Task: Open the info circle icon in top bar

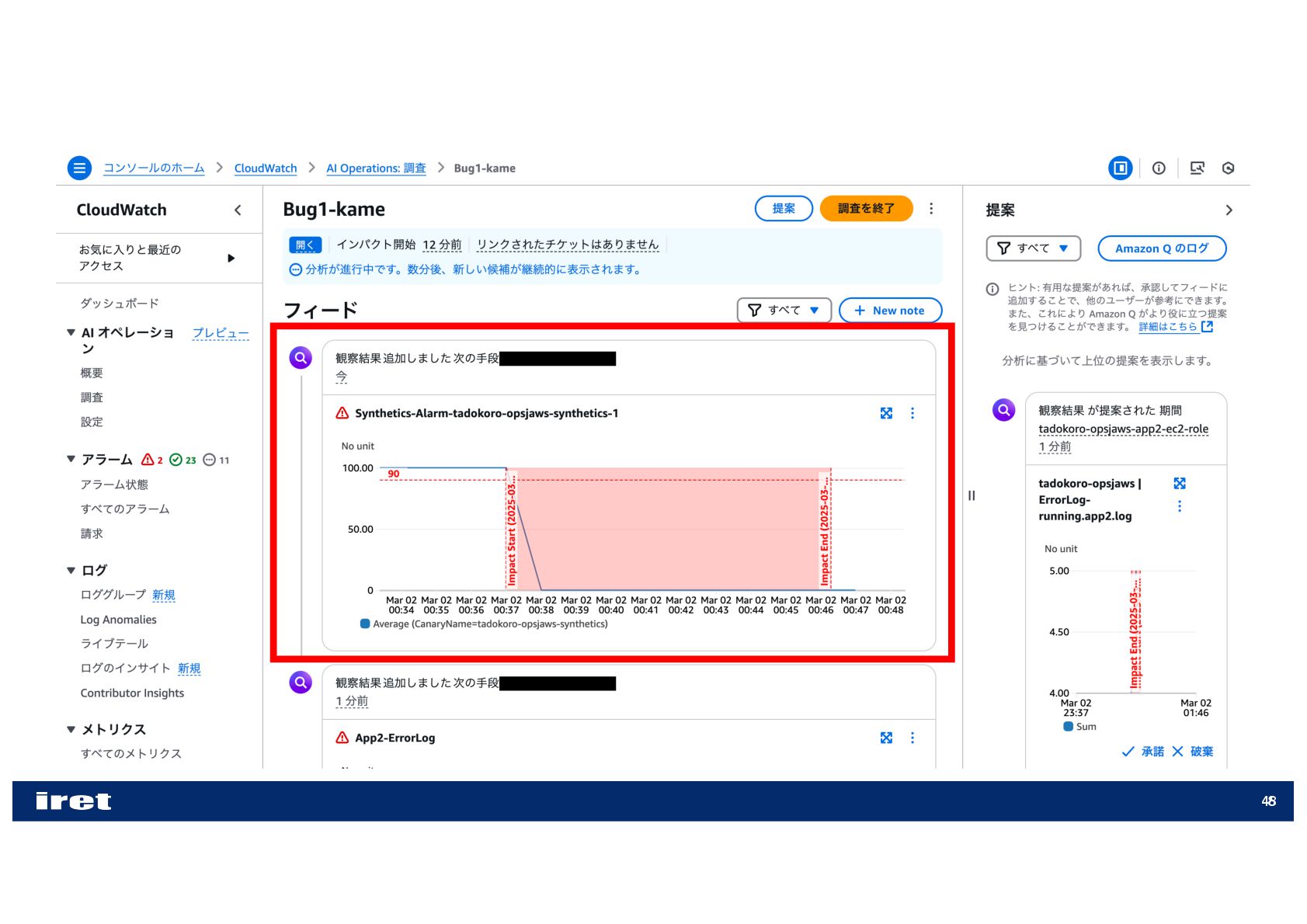Action: [1159, 168]
